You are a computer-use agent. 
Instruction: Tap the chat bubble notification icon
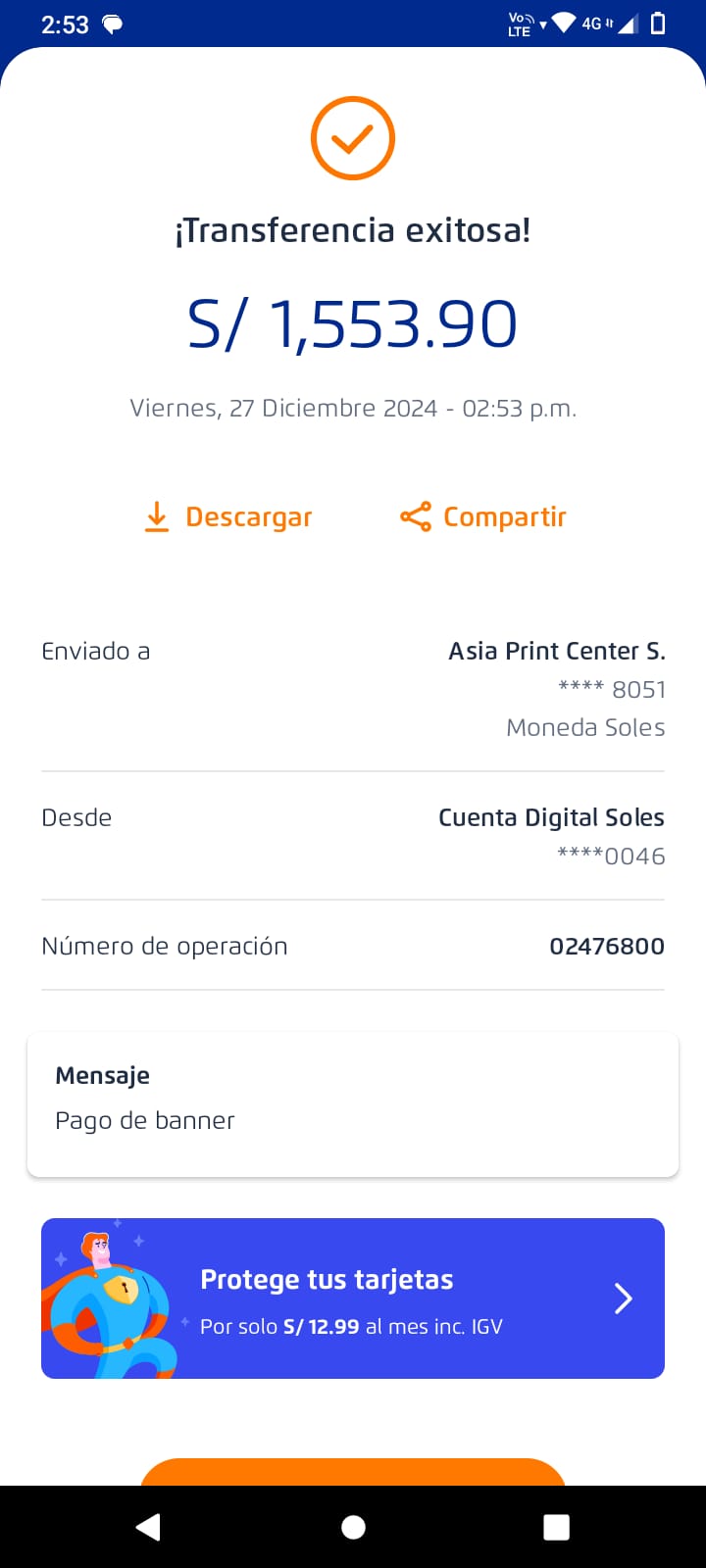(113, 24)
